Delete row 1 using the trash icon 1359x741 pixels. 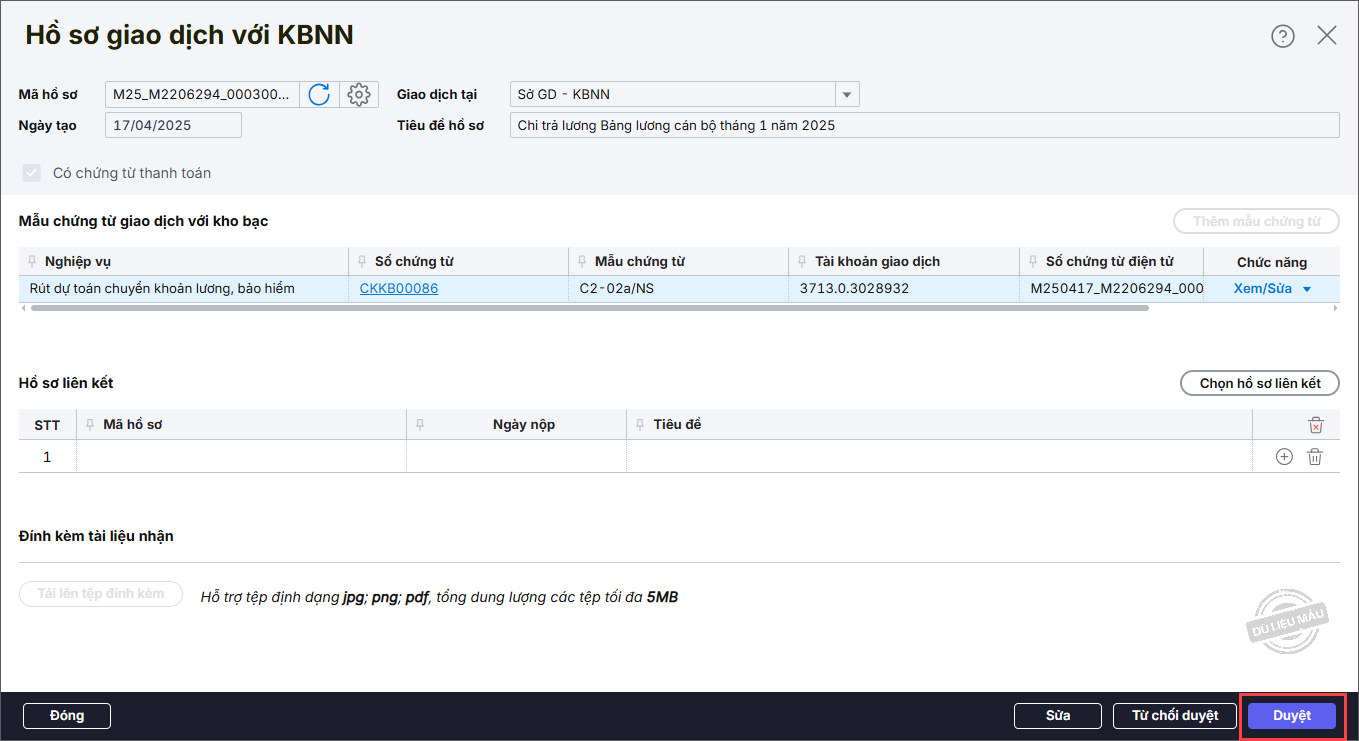pos(1315,457)
